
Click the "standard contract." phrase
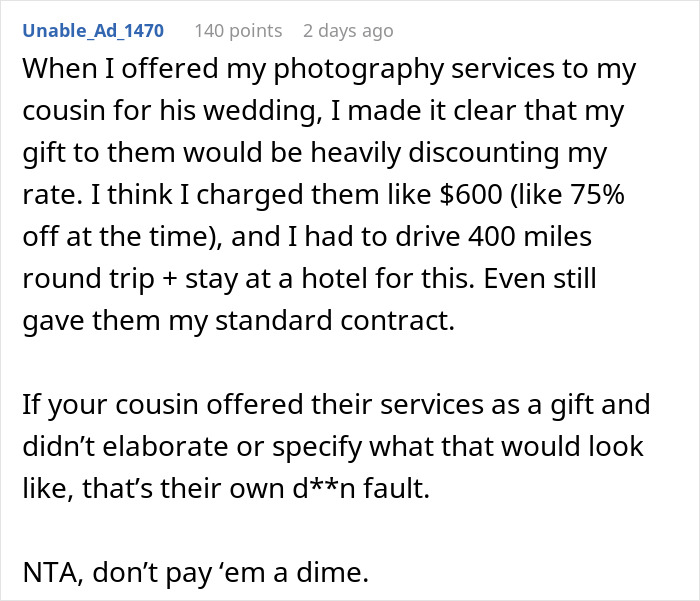[x=335, y=320]
